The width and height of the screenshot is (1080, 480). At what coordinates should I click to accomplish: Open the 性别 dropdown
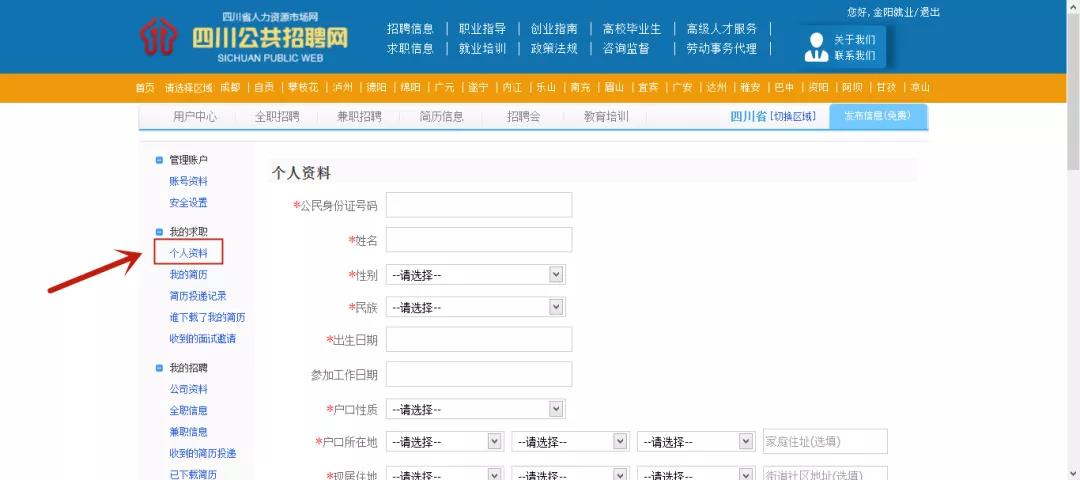475,274
